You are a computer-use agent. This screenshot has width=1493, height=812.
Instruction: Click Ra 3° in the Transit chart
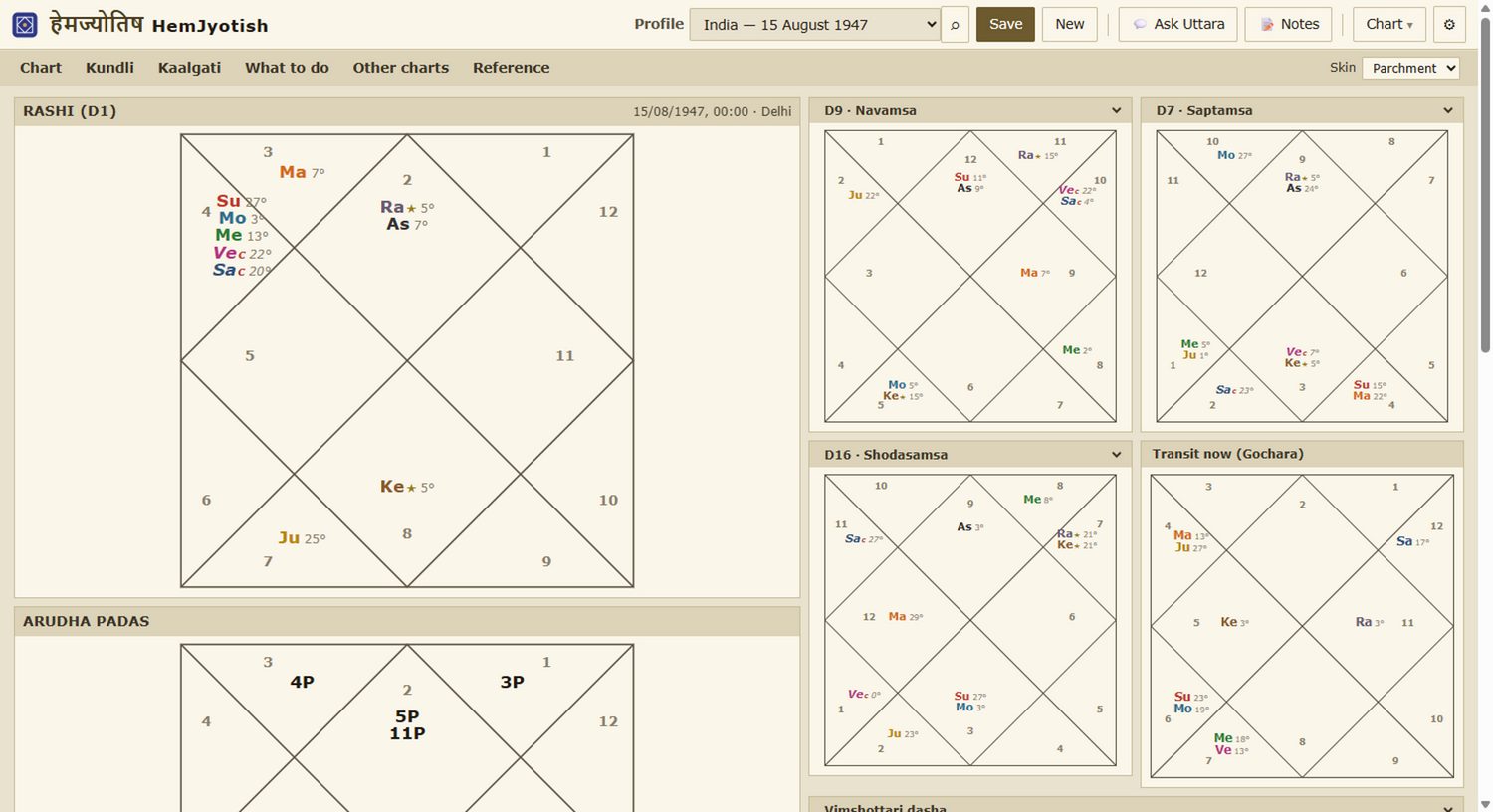point(1370,622)
